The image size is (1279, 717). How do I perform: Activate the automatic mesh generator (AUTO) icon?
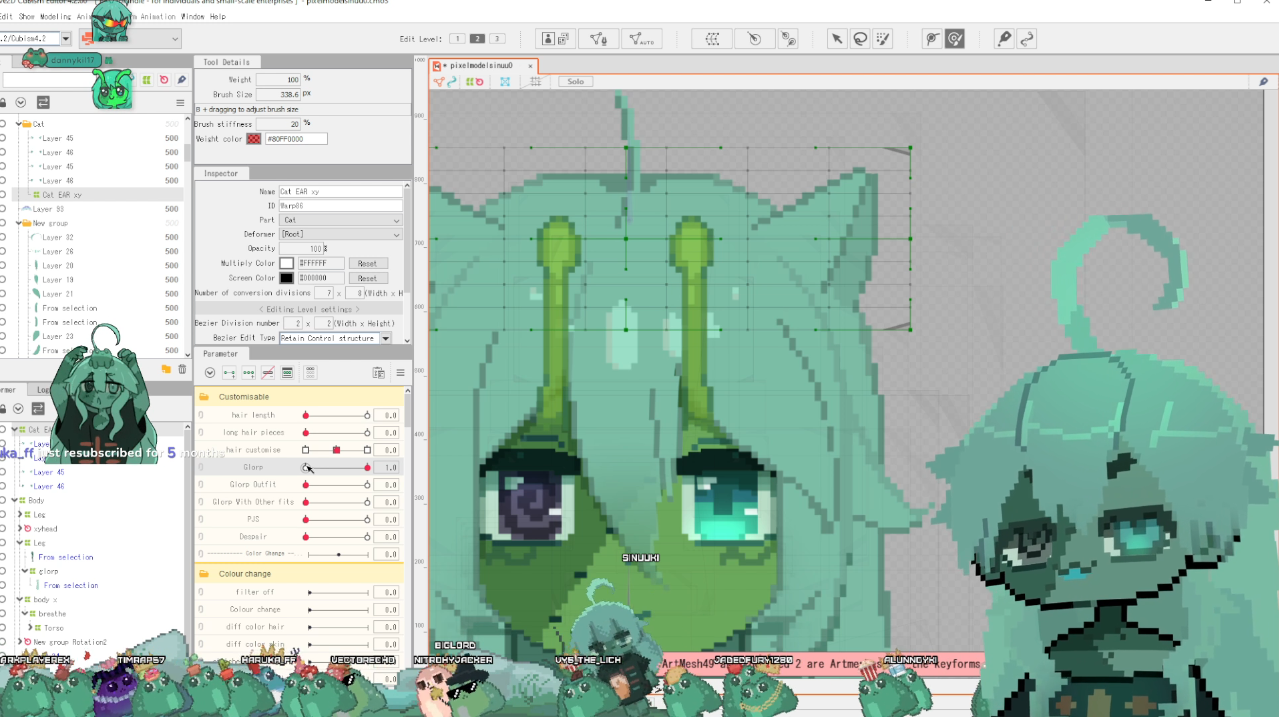[641, 39]
